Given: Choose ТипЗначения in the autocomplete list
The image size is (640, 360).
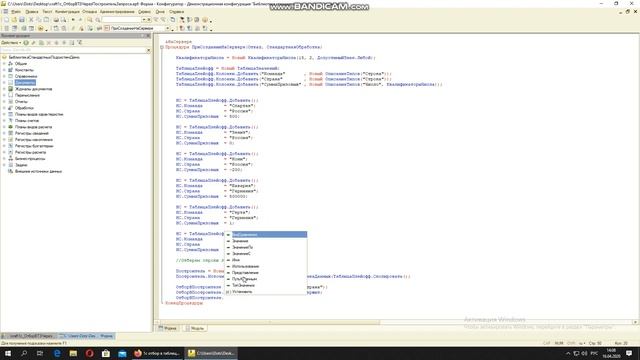Looking at the screenshot, I should point(266,285).
